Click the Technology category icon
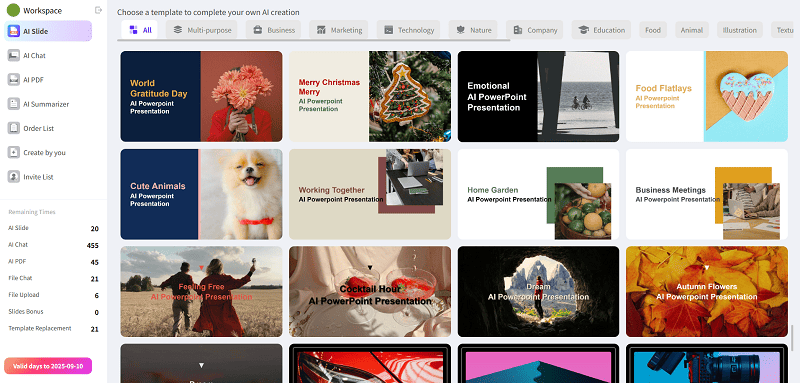This screenshot has height=383, width=800. click(x=389, y=30)
